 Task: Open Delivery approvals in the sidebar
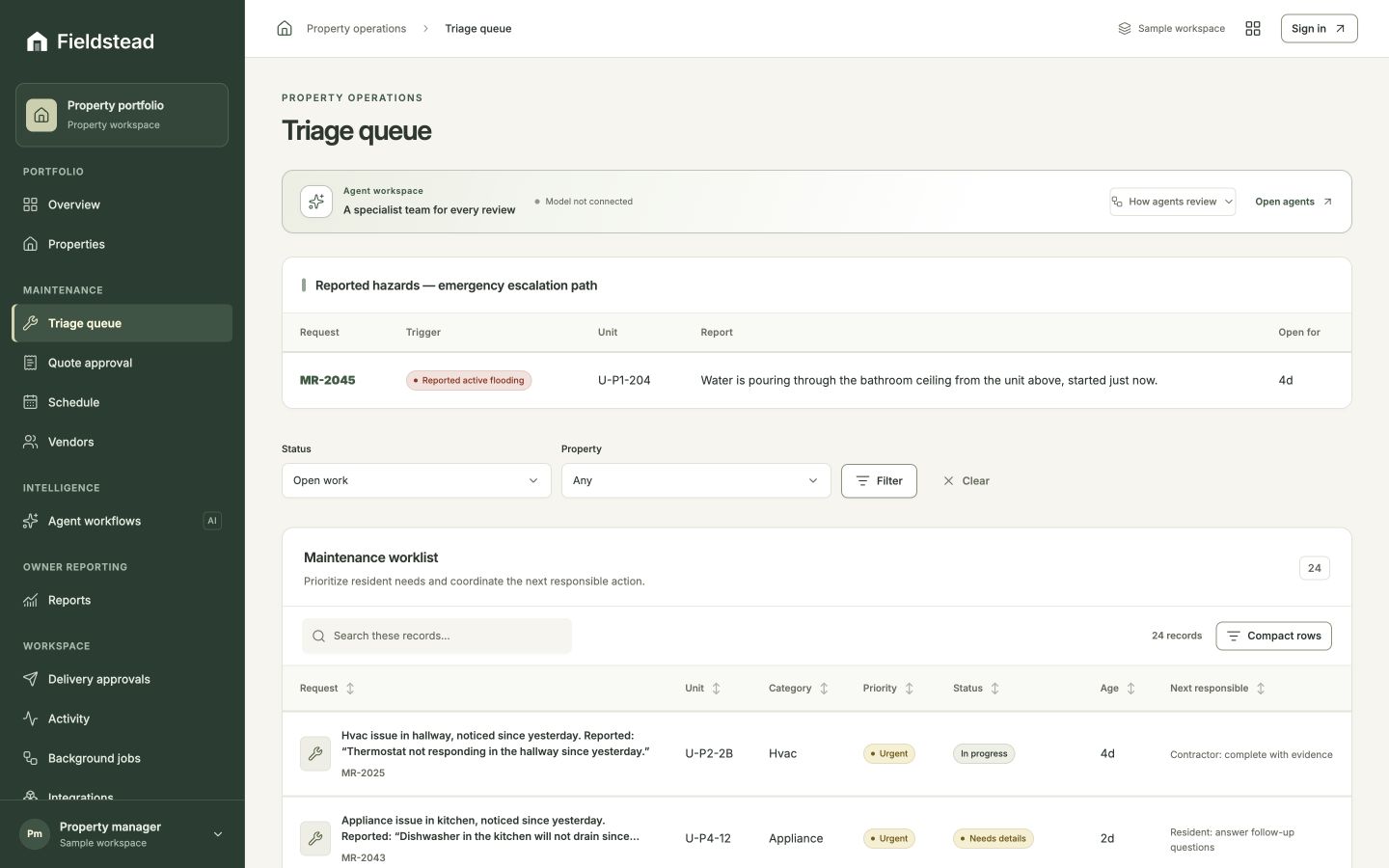(123, 679)
